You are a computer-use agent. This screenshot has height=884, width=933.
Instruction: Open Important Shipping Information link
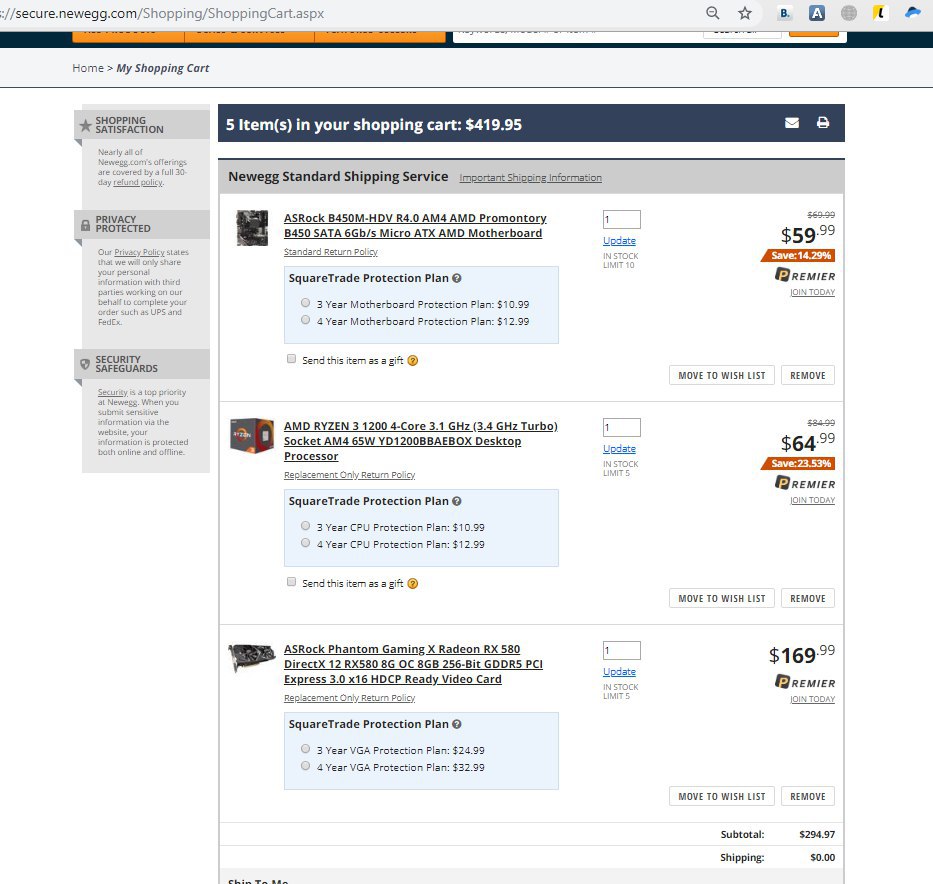coord(530,177)
